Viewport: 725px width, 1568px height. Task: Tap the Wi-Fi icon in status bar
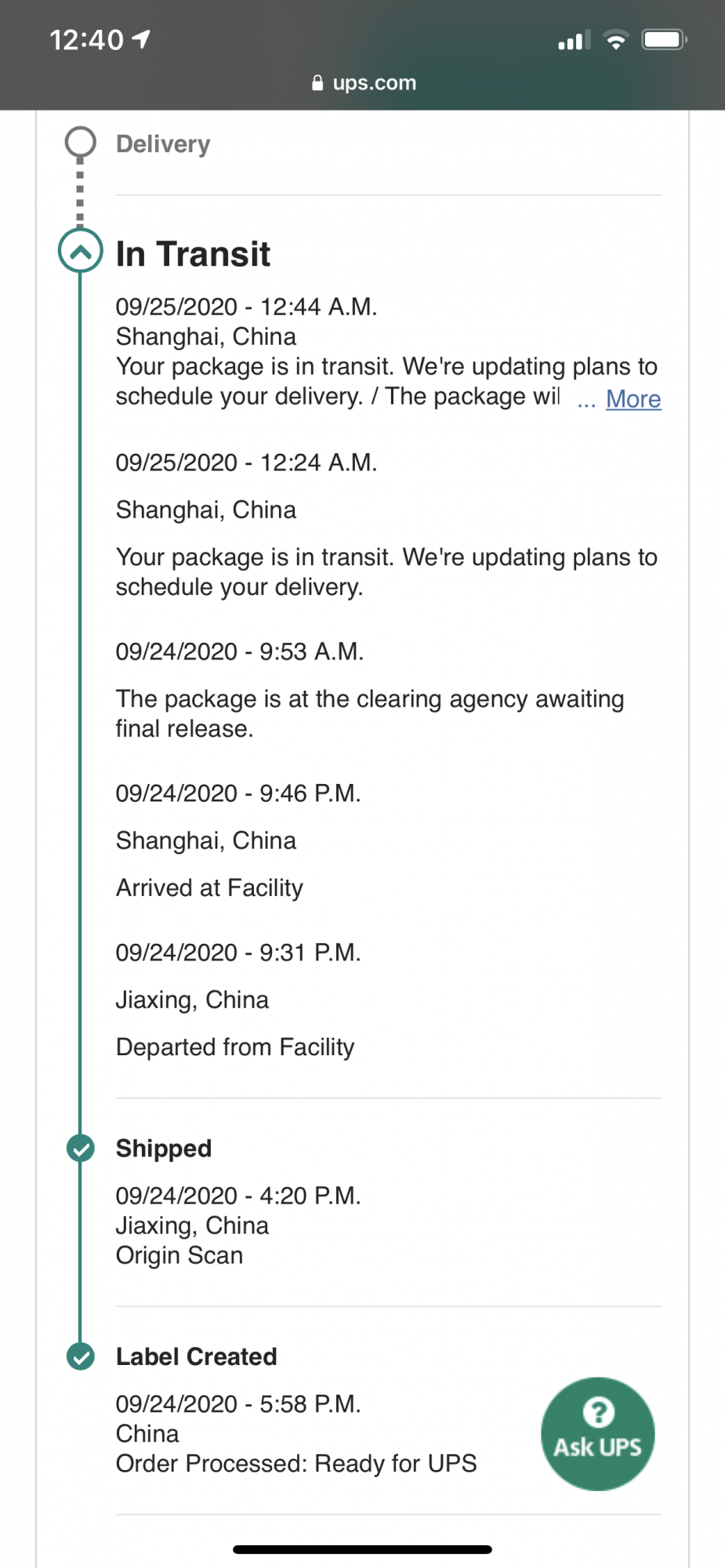point(616,39)
